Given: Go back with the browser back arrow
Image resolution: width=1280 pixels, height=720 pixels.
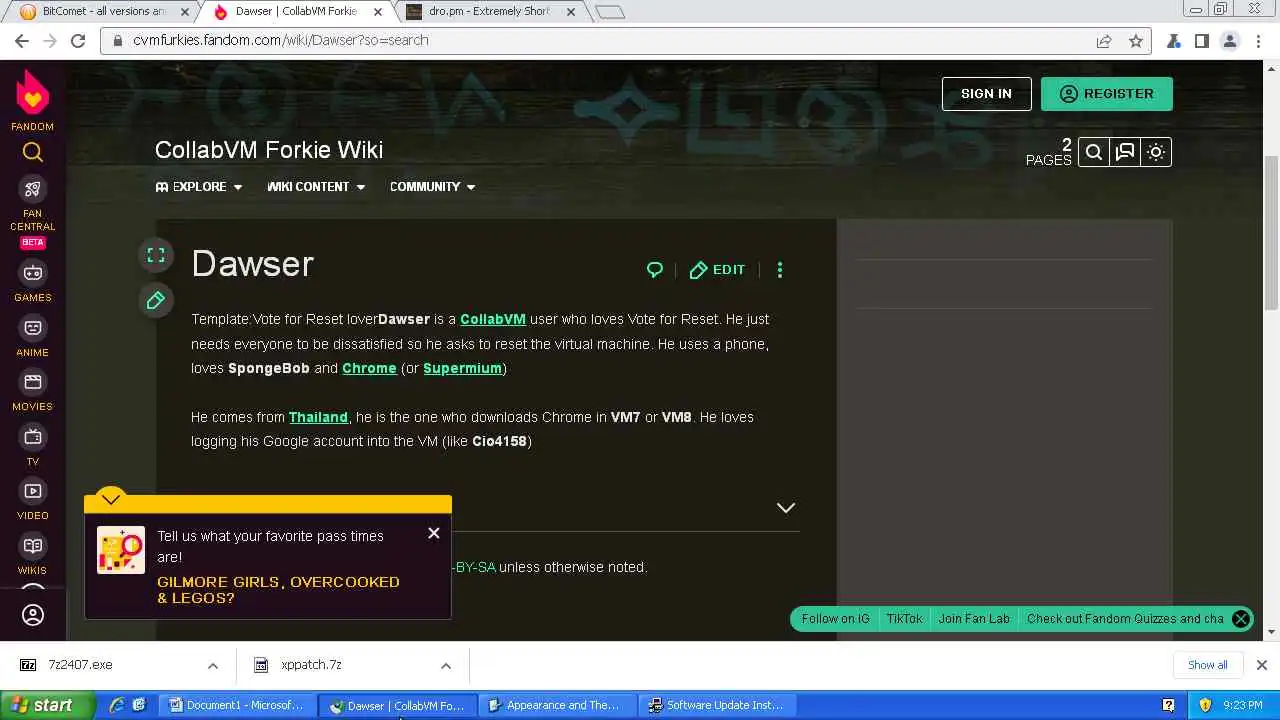Looking at the screenshot, I should coord(22,41).
